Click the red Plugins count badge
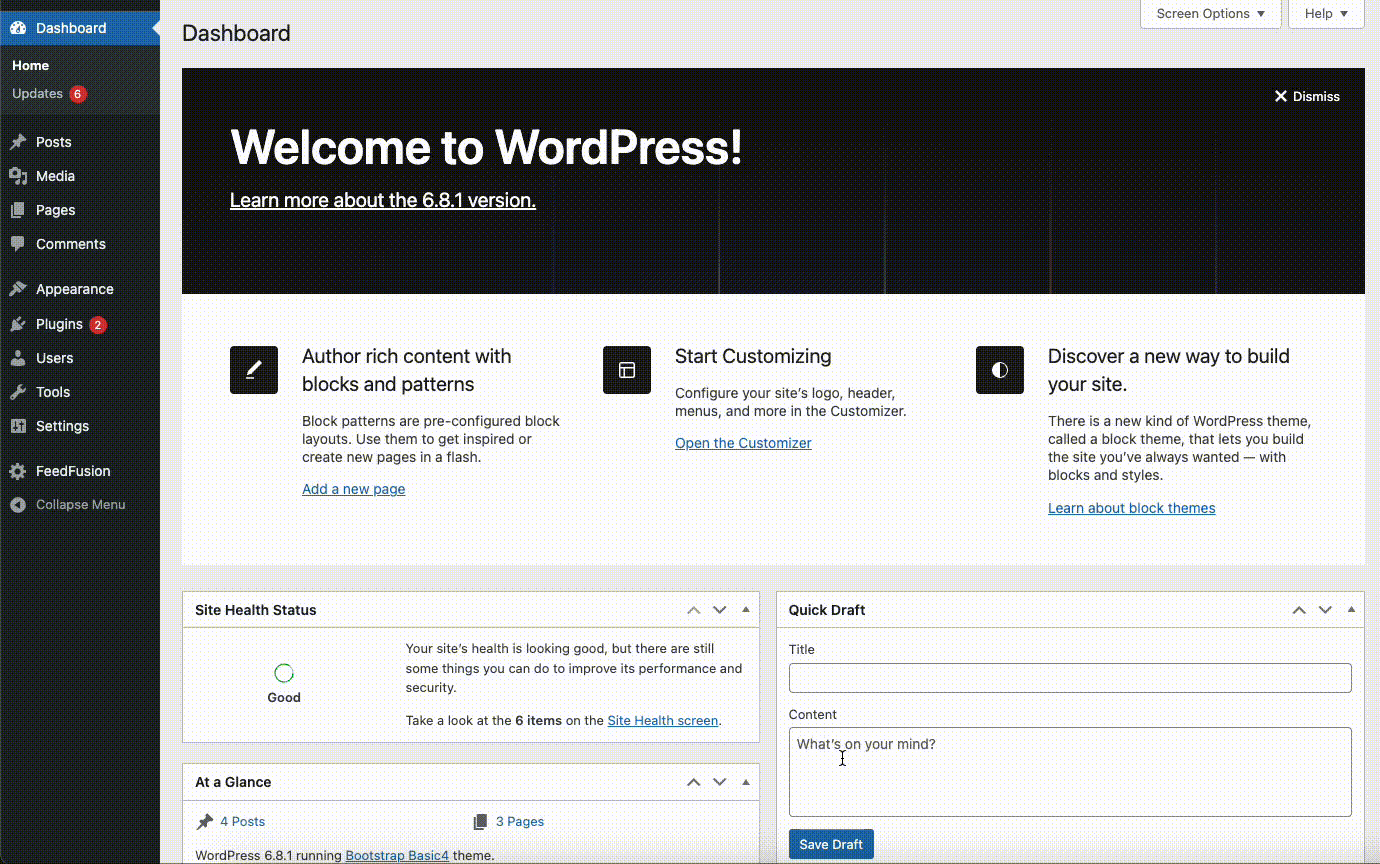This screenshot has height=864, width=1380. coord(97,325)
